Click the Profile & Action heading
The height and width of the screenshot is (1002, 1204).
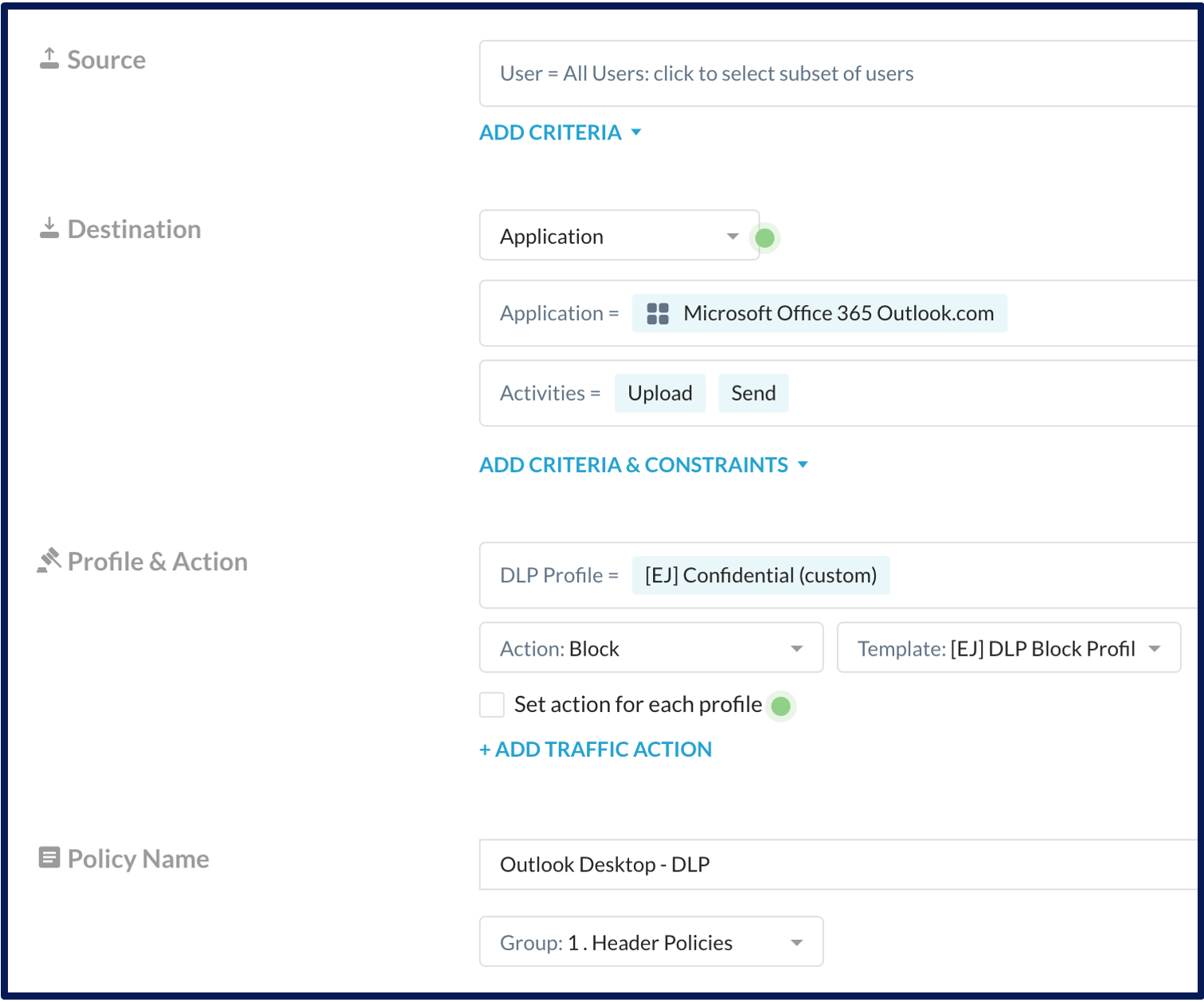click(158, 562)
